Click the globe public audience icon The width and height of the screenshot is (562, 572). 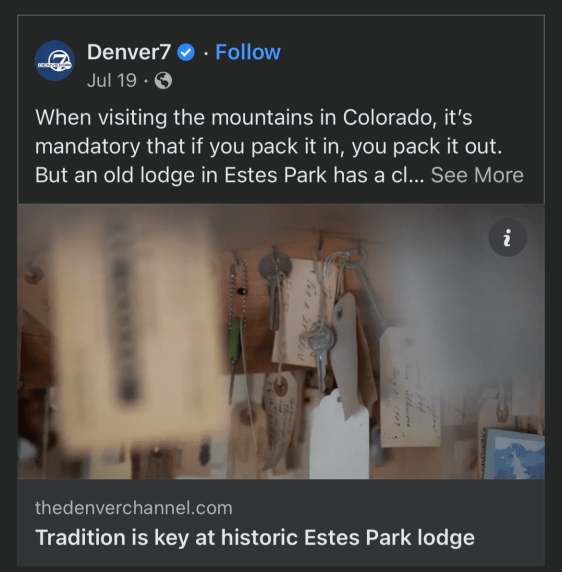(163, 80)
